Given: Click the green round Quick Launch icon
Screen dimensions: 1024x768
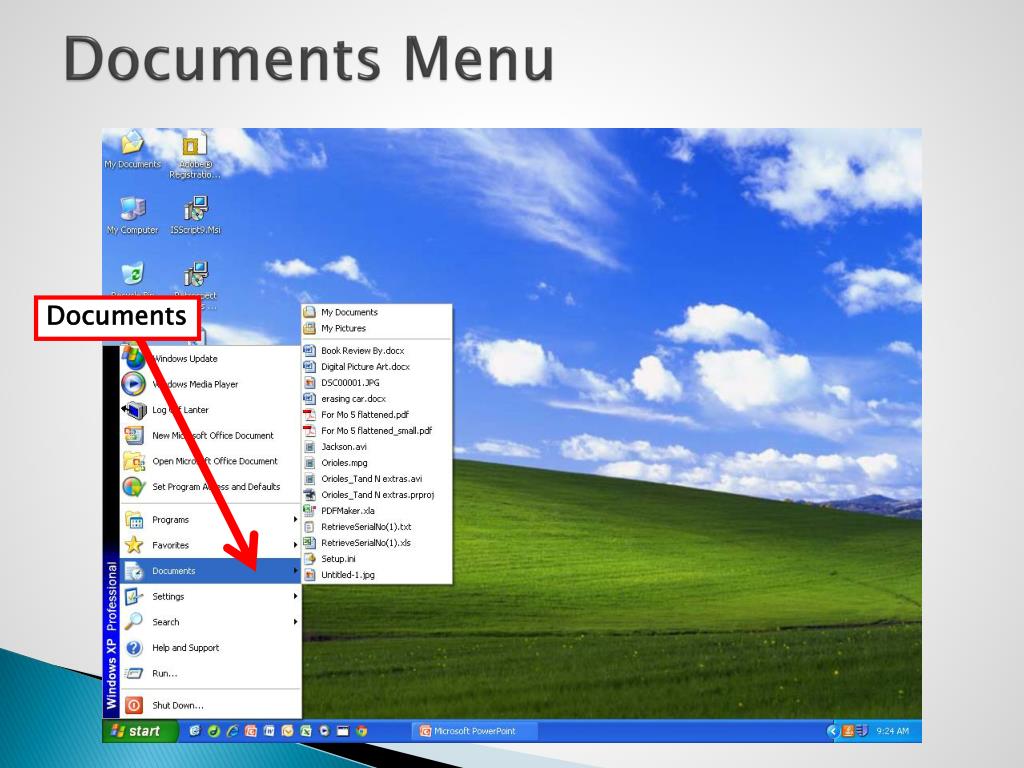Looking at the screenshot, I should [x=213, y=731].
